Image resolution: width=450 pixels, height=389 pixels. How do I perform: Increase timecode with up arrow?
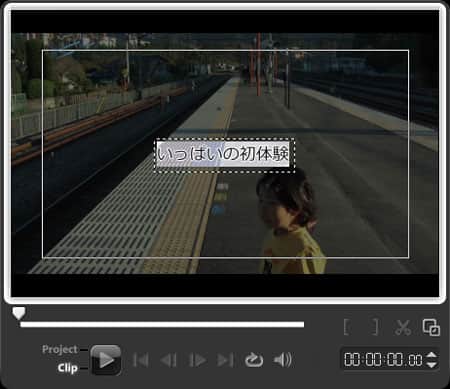[432, 355]
